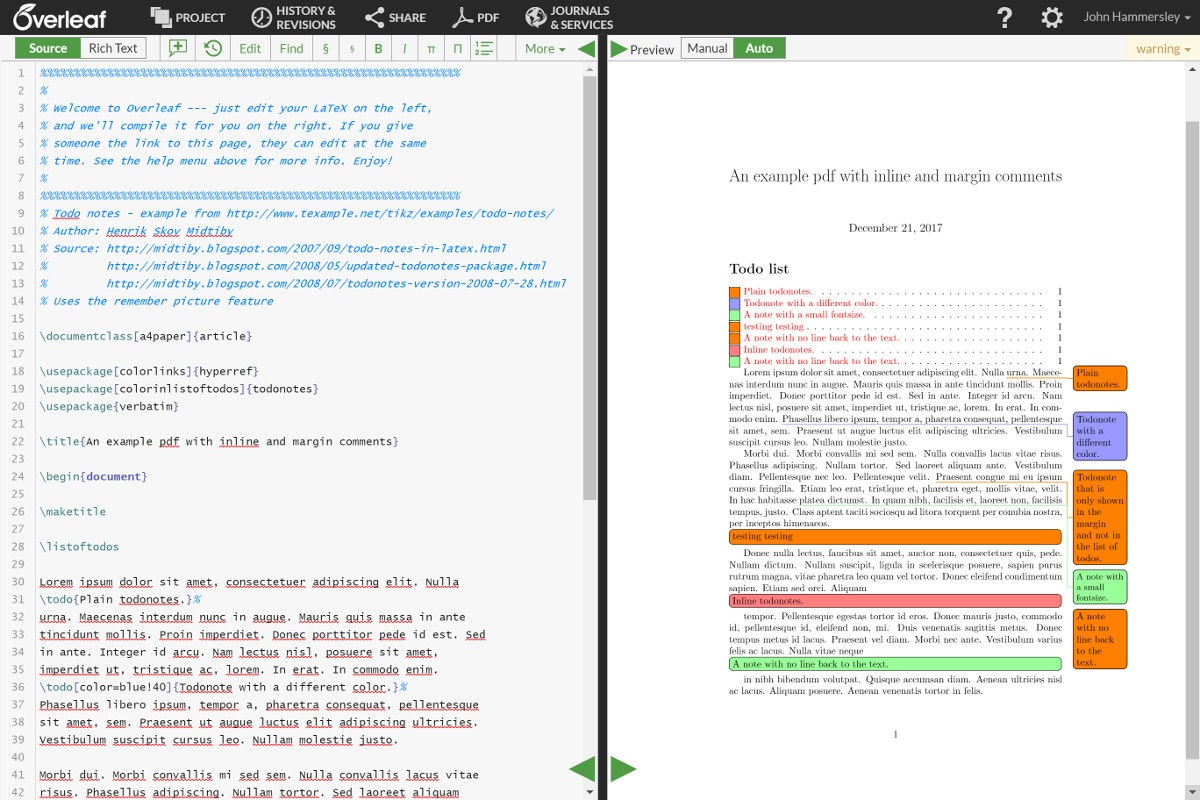This screenshot has width=1200, height=800.
Task: Apply bold with the B icon
Action: 377,47
